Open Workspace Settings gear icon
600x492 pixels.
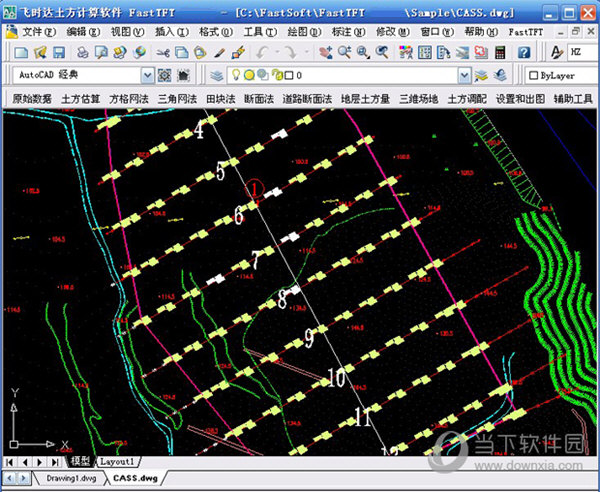[x=165, y=75]
